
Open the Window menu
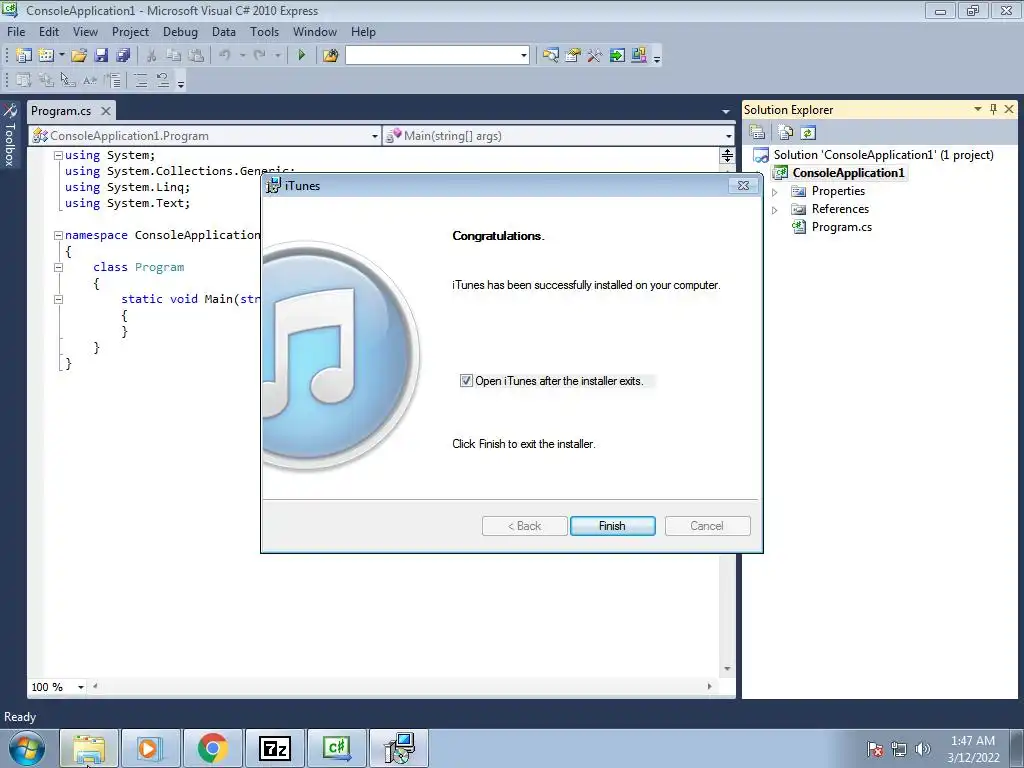click(x=315, y=31)
